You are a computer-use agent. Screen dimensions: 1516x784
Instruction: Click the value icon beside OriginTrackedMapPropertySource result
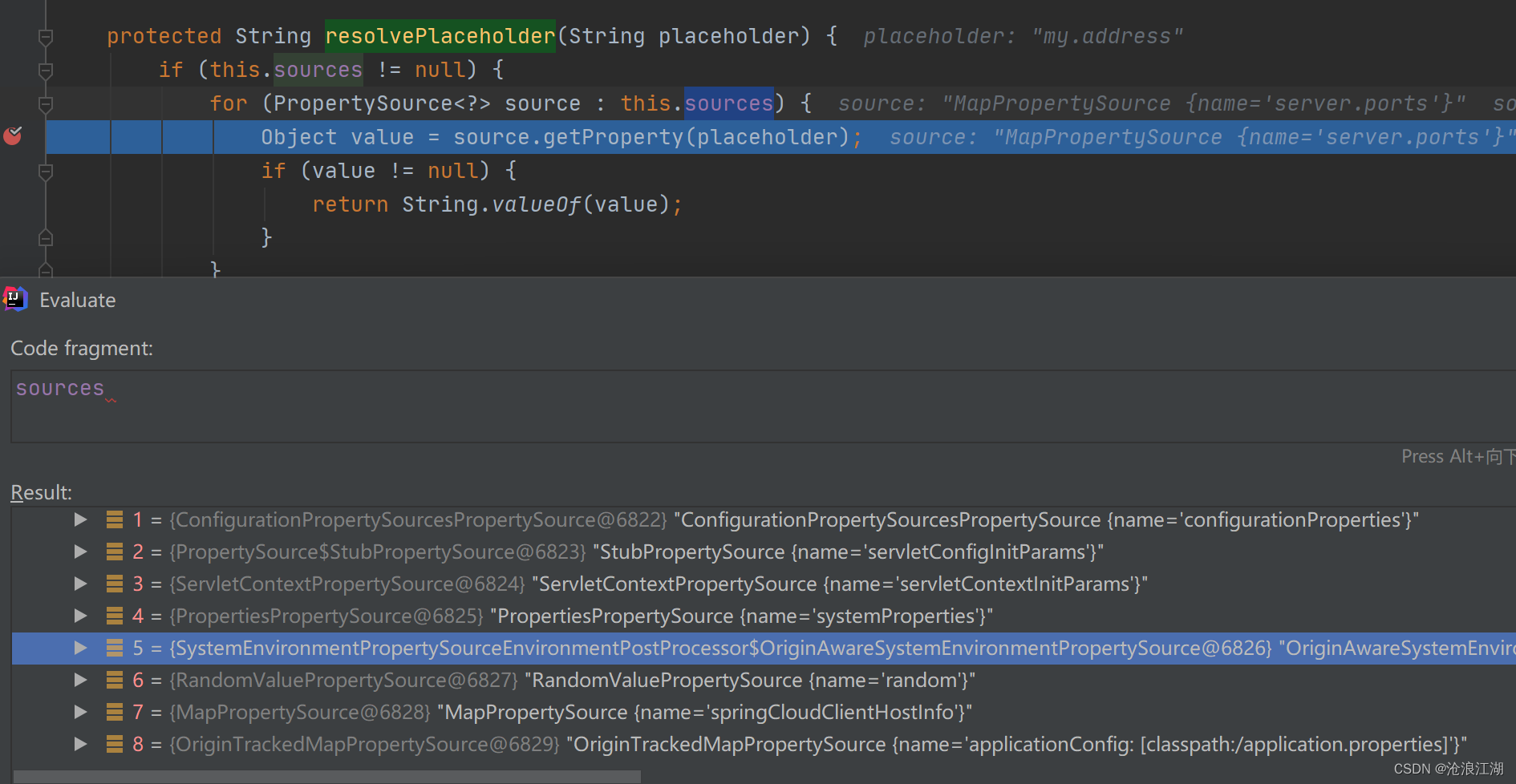click(113, 744)
